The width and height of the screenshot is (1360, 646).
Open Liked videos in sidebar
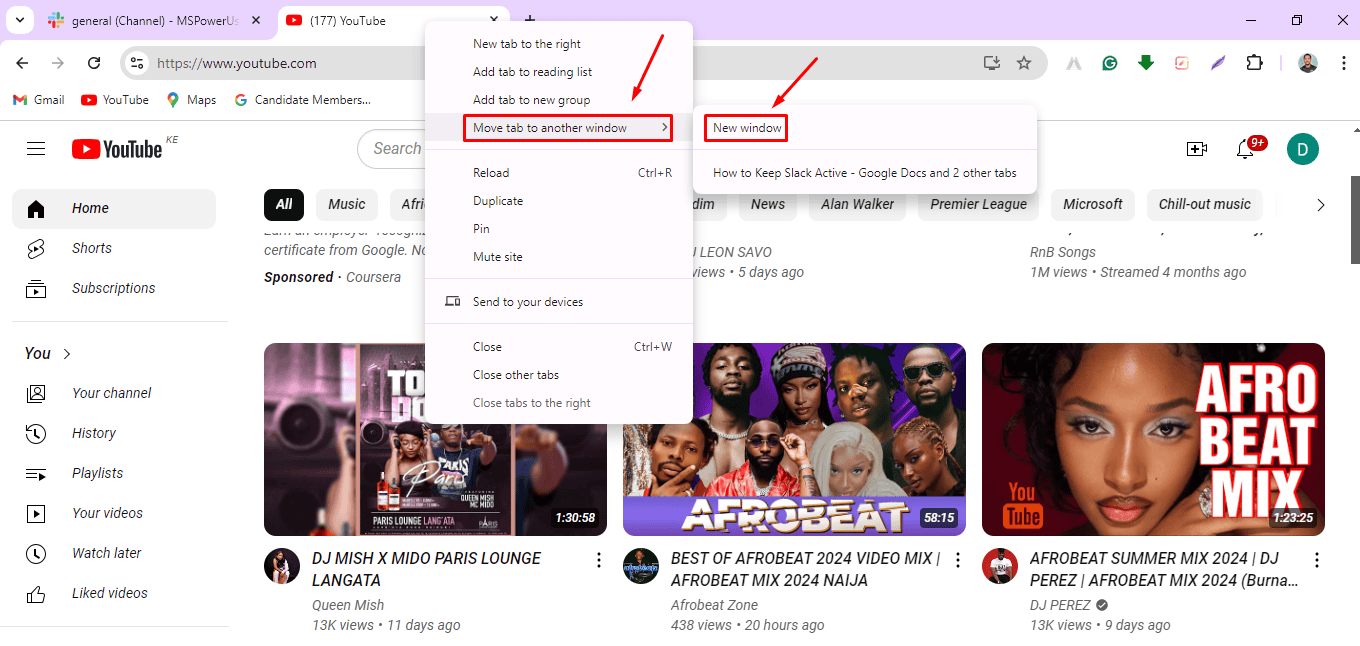pos(114,593)
